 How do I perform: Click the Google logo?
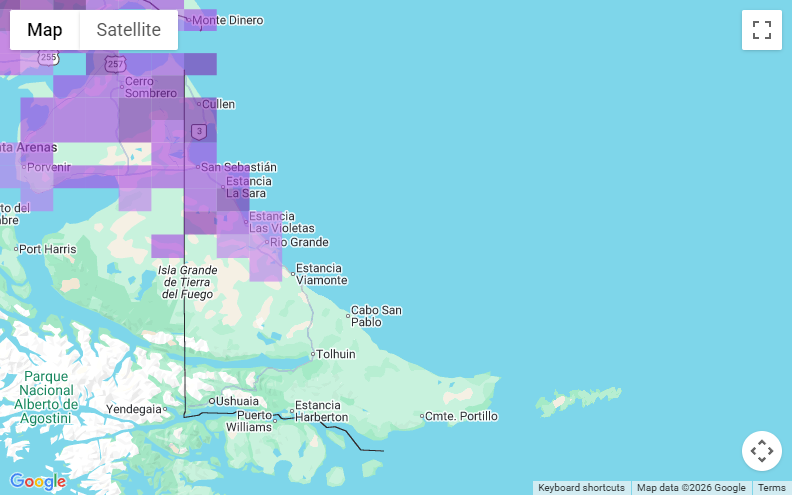(x=38, y=482)
